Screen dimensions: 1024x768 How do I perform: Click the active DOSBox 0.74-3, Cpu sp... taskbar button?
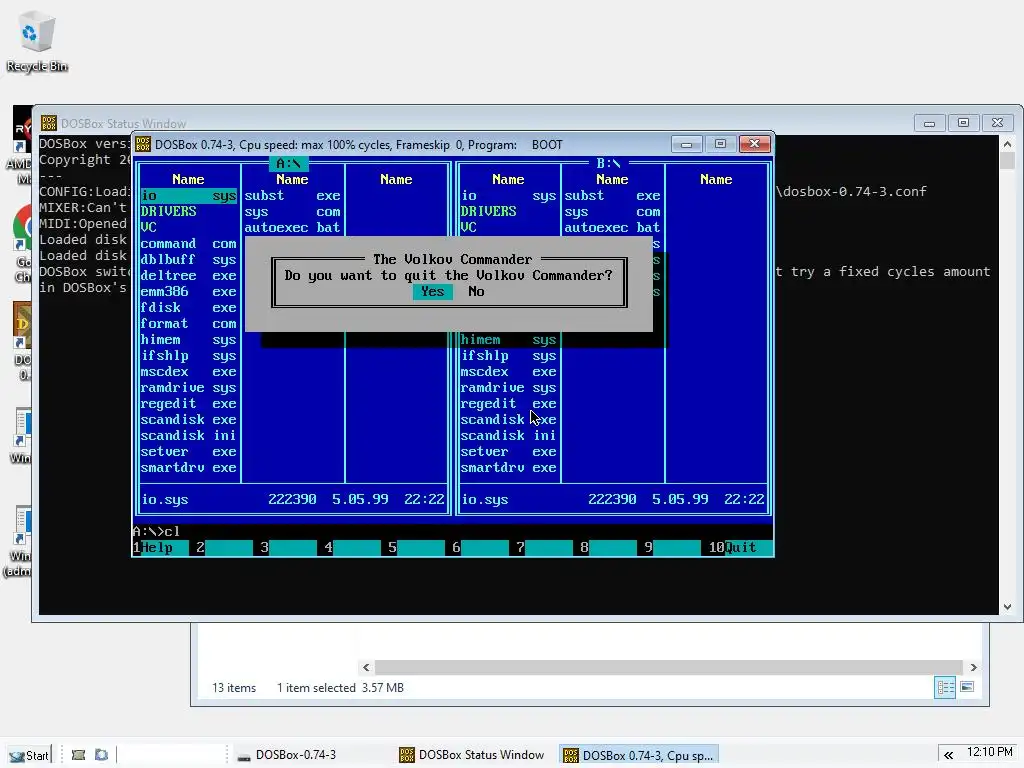639,755
